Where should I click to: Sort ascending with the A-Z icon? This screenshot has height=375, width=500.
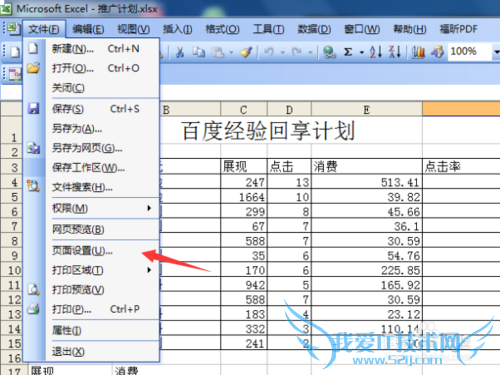pyautogui.click(x=376, y=52)
